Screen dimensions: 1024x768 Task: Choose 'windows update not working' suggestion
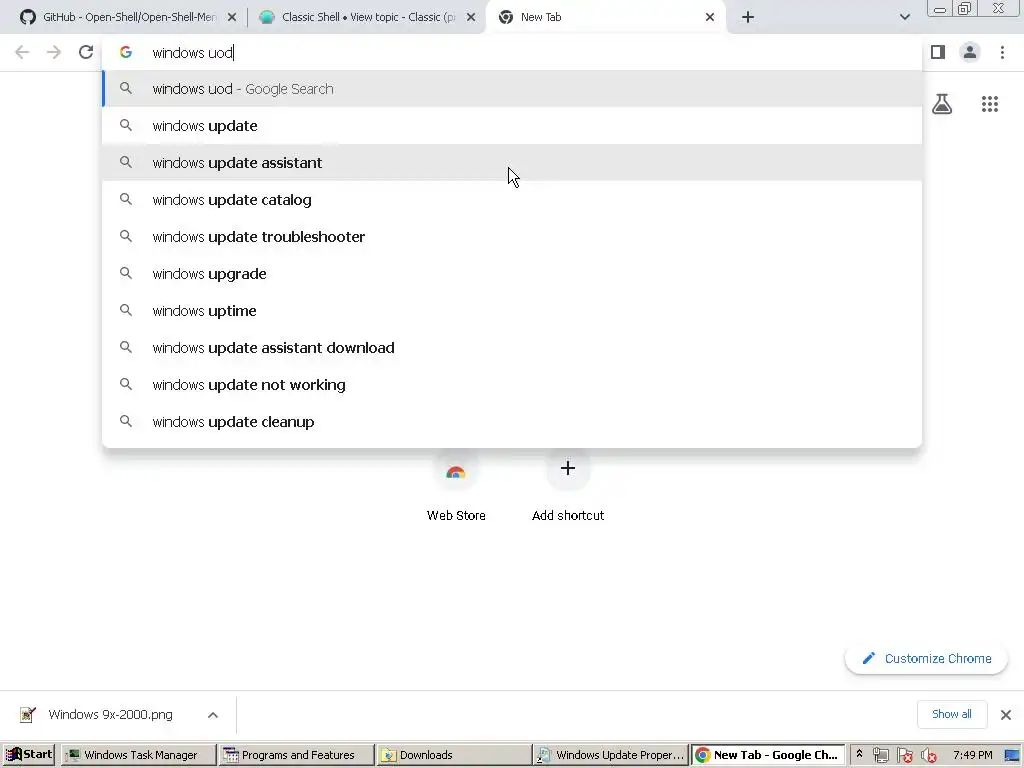(512, 385)
